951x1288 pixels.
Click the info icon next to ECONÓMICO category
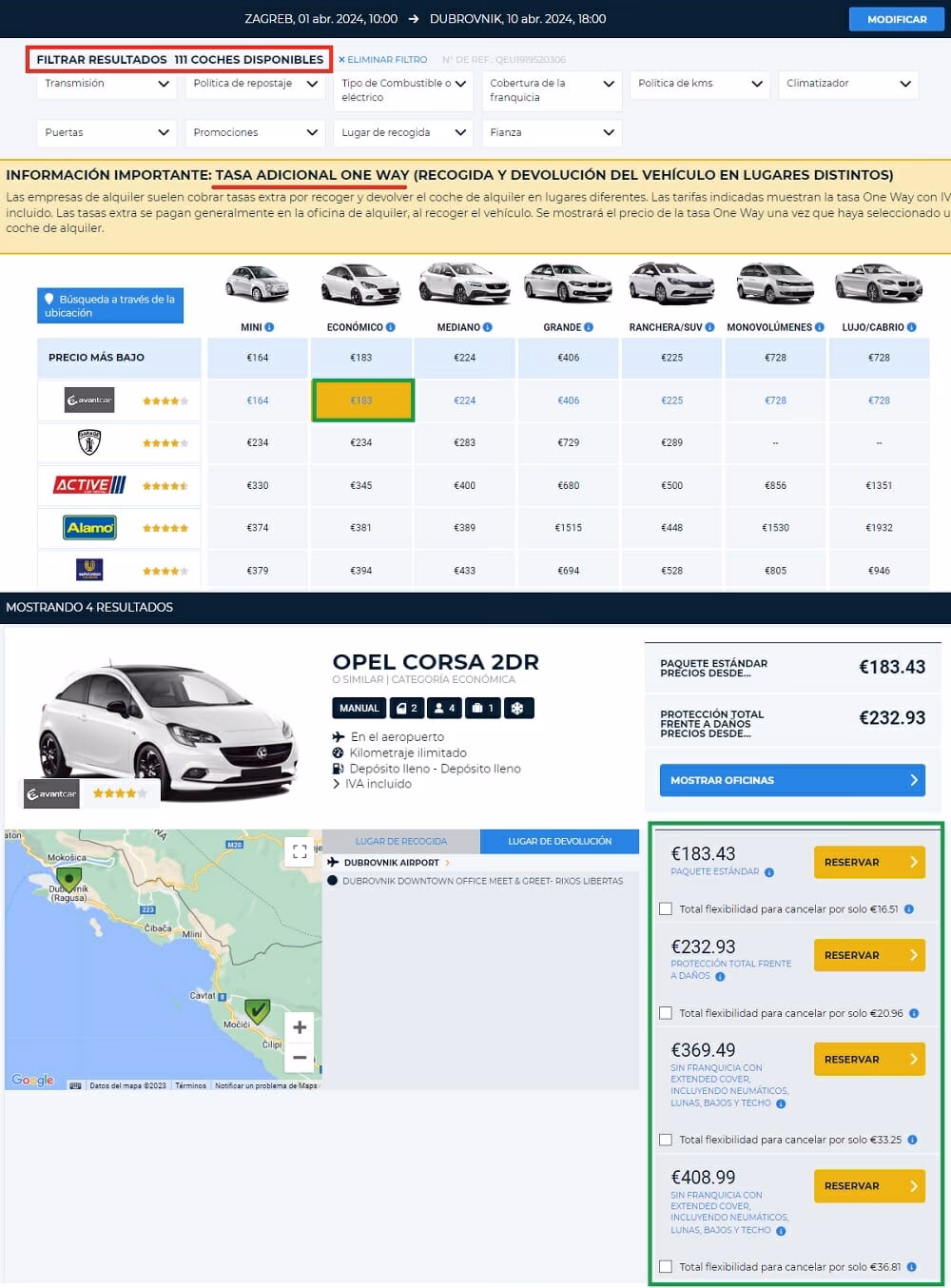(390, 326)
